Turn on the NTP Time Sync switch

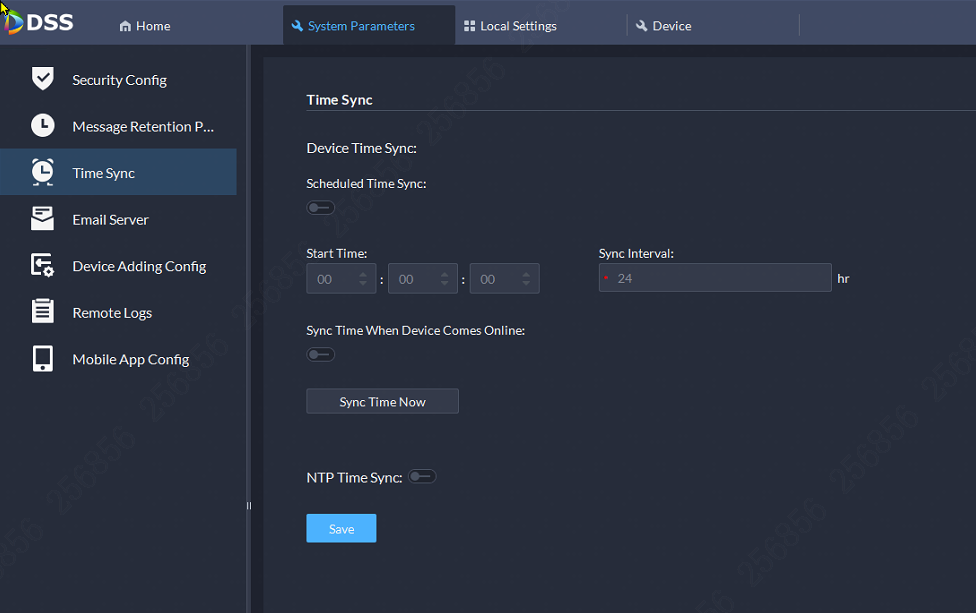[x=422, y=477]
